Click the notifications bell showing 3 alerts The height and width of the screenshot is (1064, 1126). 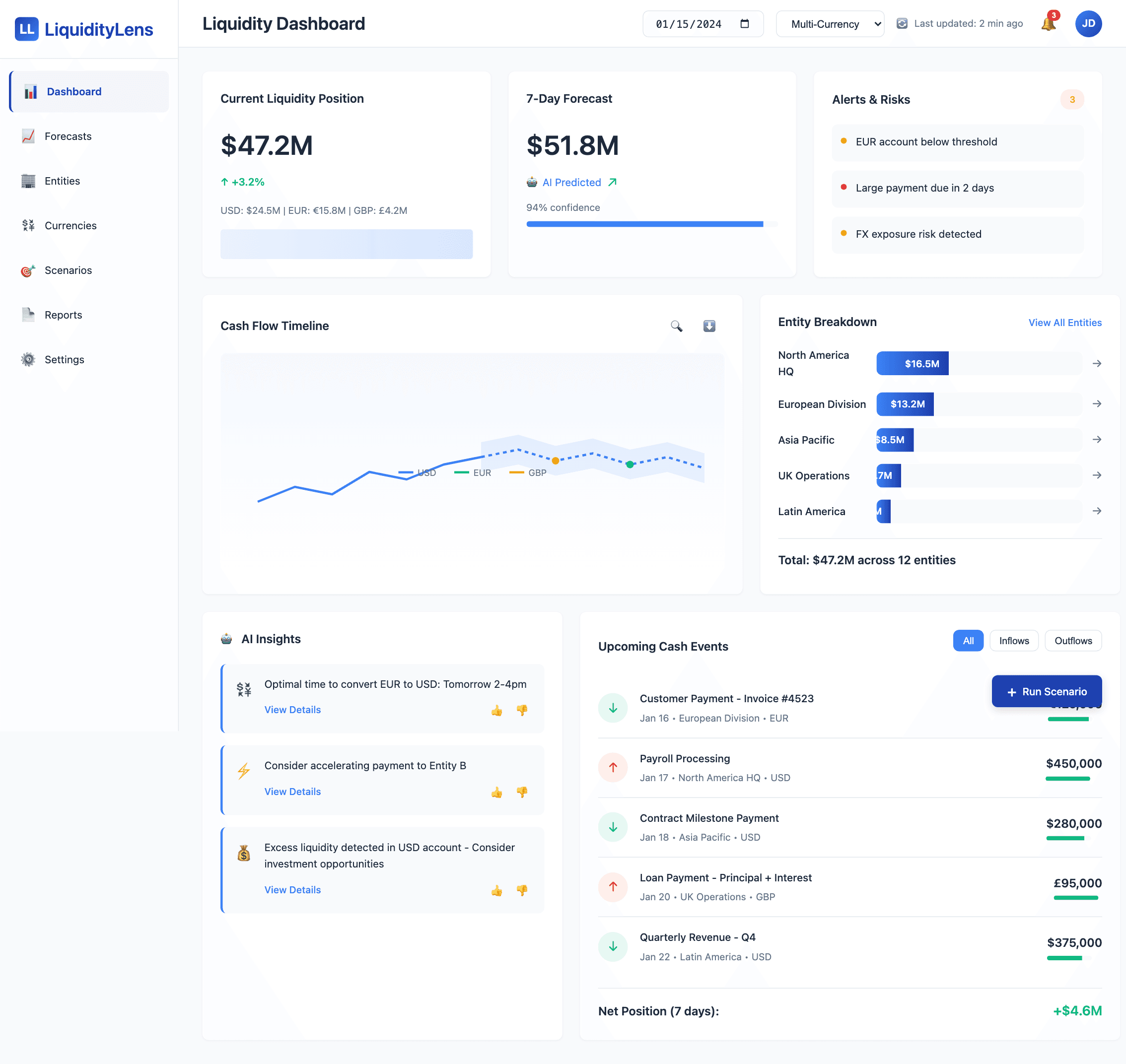tap(1048, 24)
